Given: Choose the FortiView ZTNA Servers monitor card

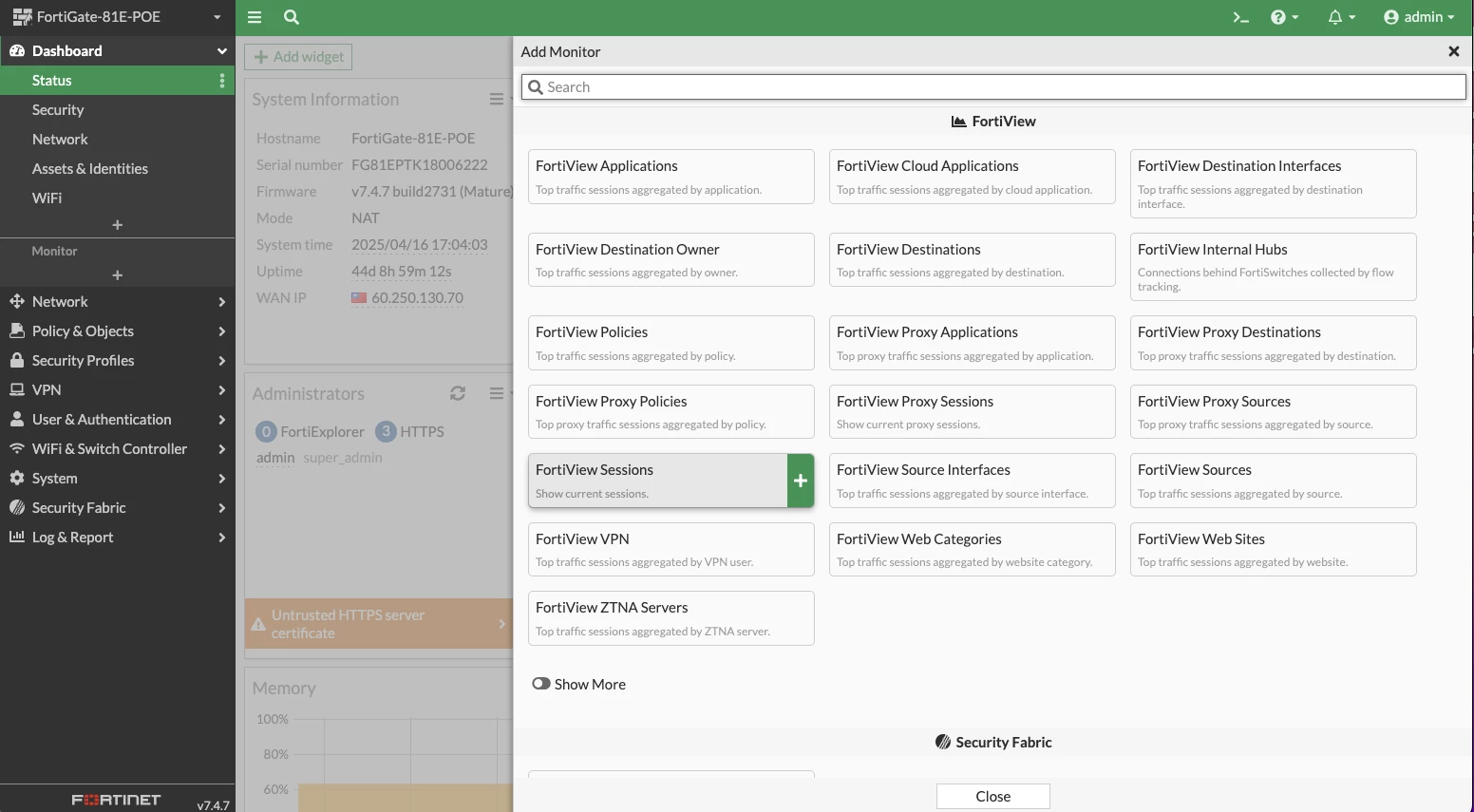Looking at the screenshot, I should [x=671, y=618].
